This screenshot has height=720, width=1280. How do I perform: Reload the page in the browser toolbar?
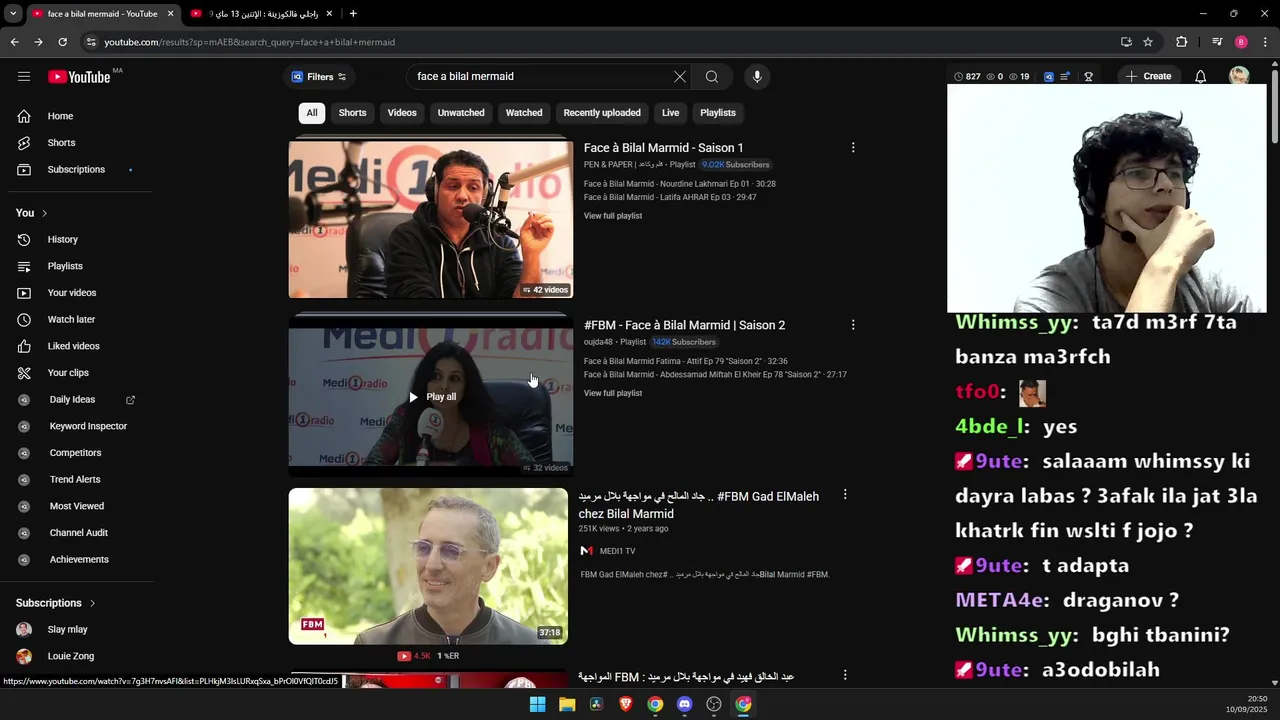(62, 42)
